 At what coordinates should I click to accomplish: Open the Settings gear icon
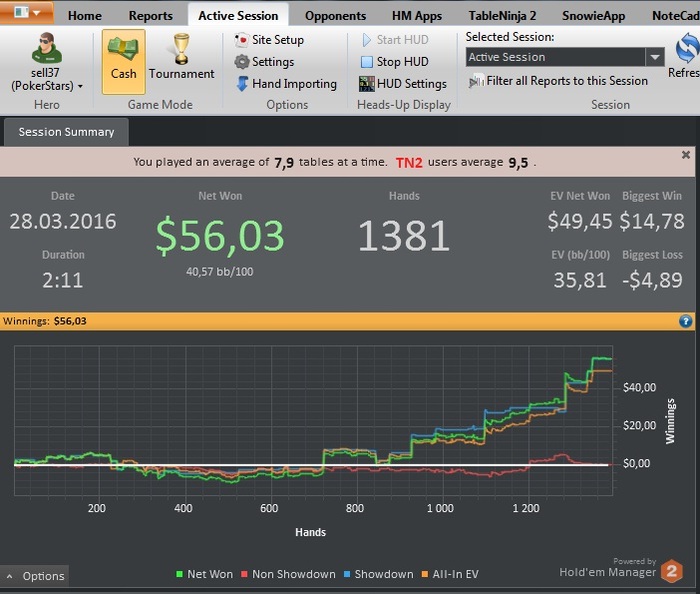click(242, 62)
